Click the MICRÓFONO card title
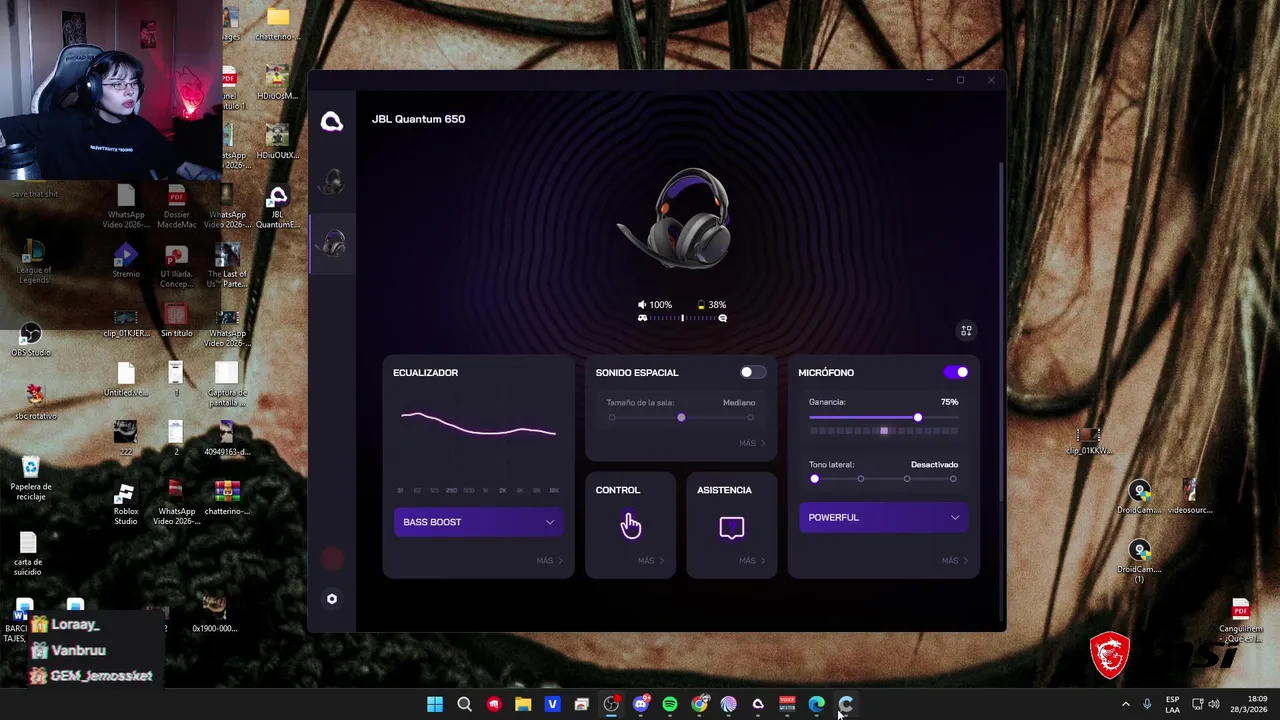This screenshot has height=720, width=1280. (x=826, y=372)
